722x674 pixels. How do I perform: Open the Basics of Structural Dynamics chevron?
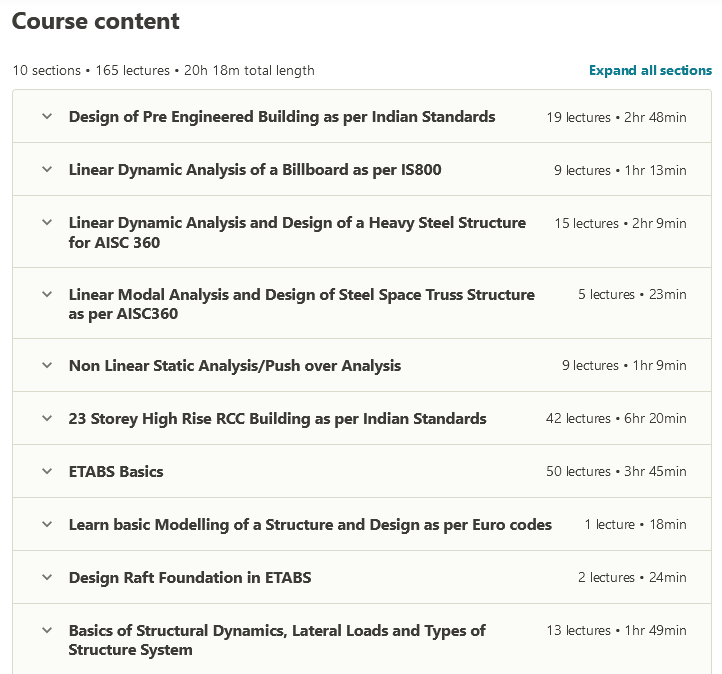[46, 630]
